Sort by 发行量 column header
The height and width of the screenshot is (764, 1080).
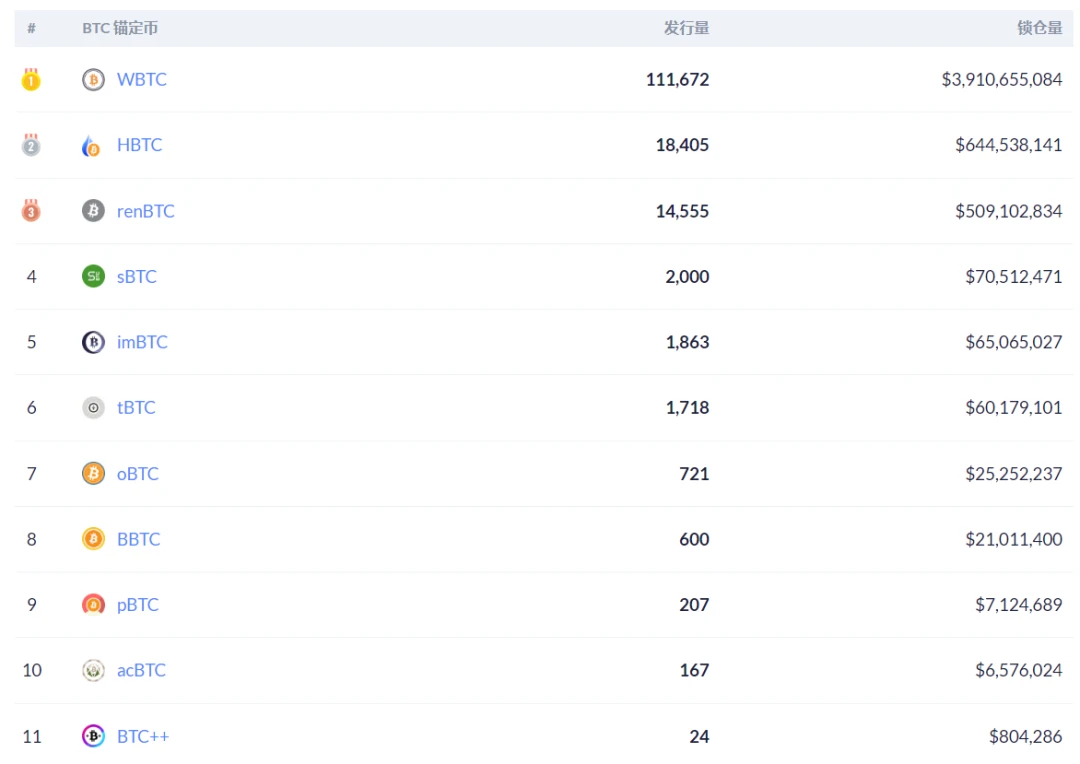pyautogui.click(x=687, y=28)
